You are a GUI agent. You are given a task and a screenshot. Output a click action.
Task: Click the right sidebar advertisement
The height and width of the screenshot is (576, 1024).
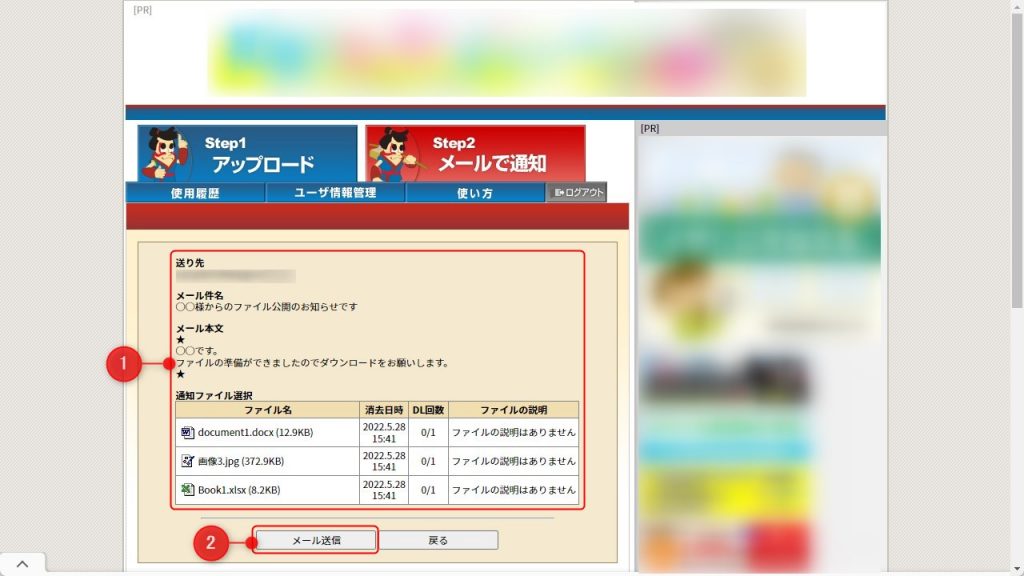point(760,353)
